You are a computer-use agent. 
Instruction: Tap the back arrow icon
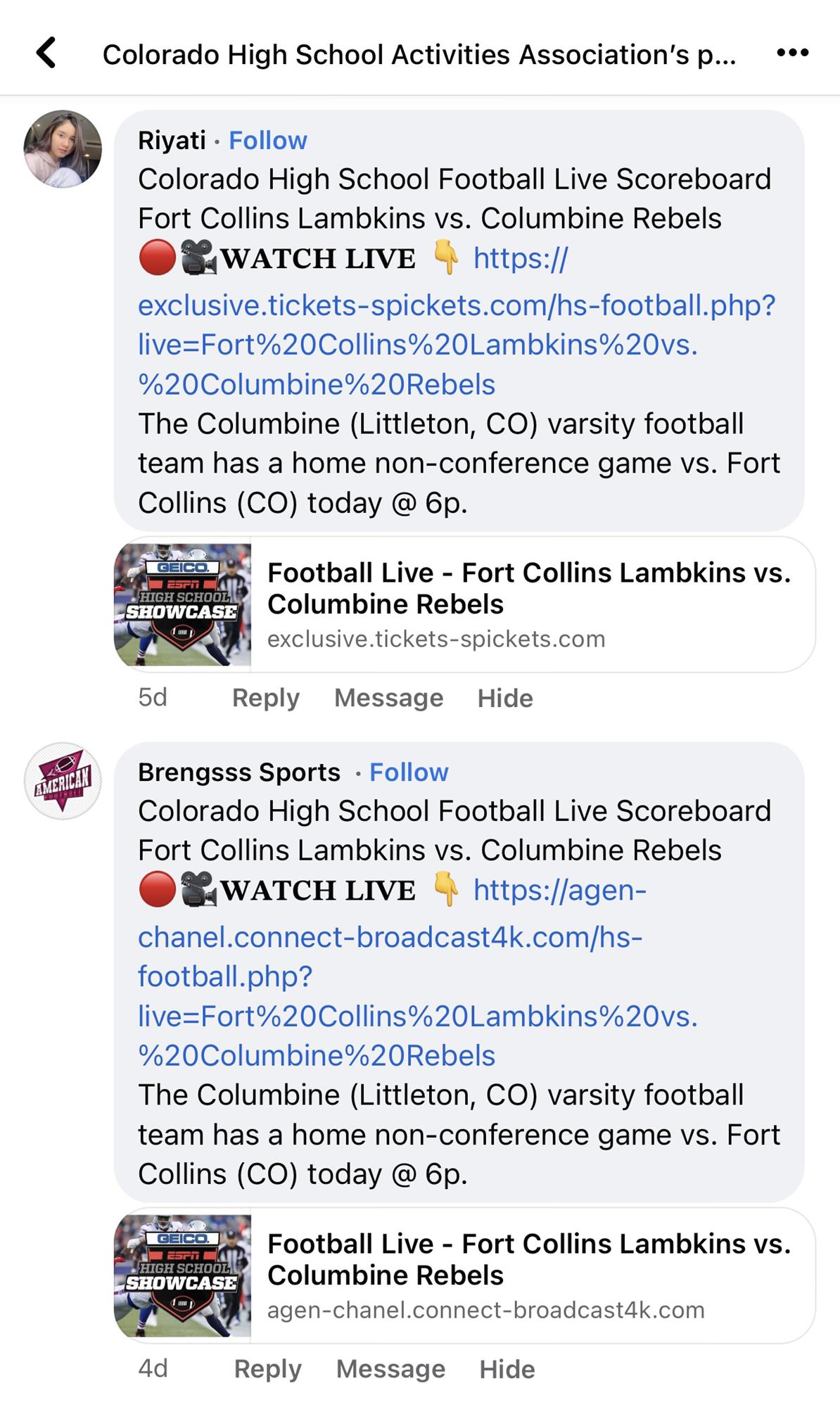46,53
